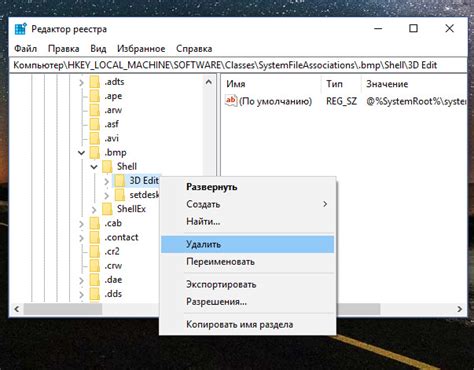Click the folder icon of .asf
This screenshot has height=370, width=474.
(x=95, y=124)
